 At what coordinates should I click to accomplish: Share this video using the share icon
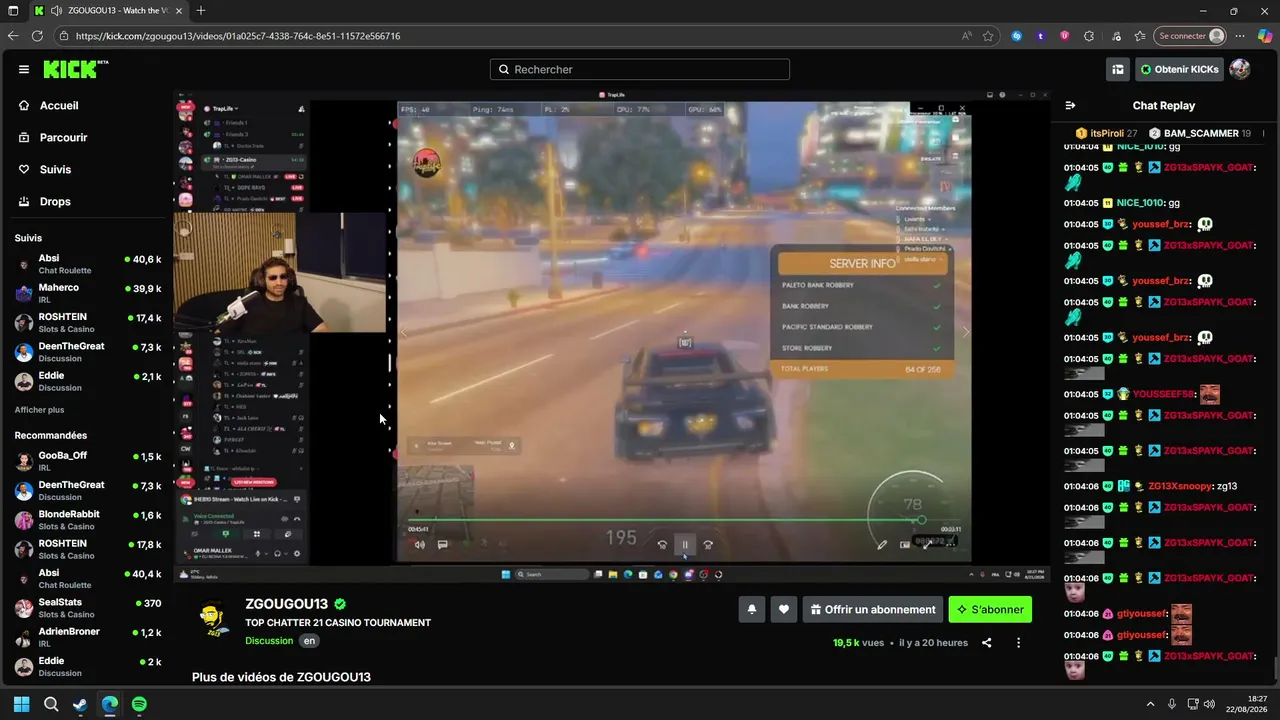987,643
